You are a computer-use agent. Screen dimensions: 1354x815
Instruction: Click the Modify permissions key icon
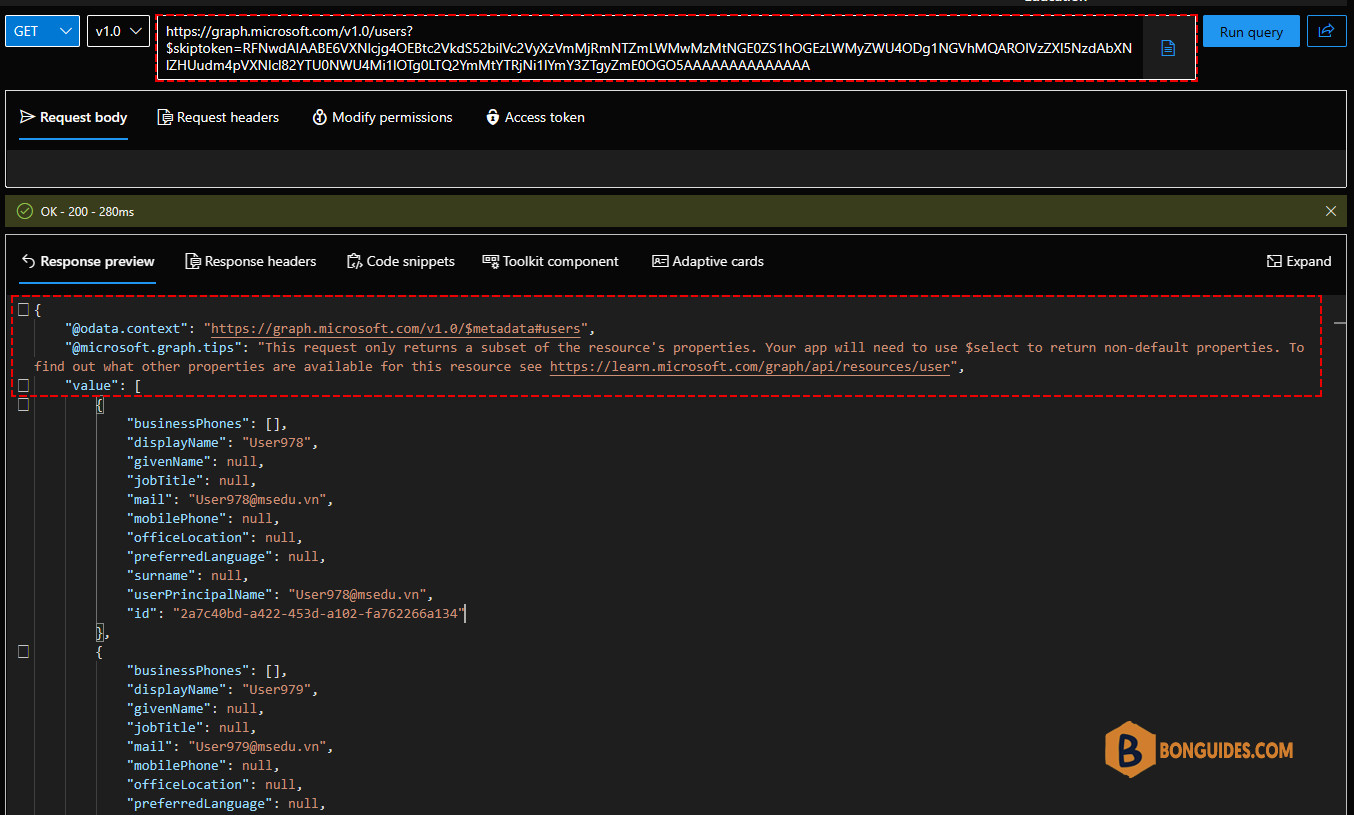click(320, 118)
